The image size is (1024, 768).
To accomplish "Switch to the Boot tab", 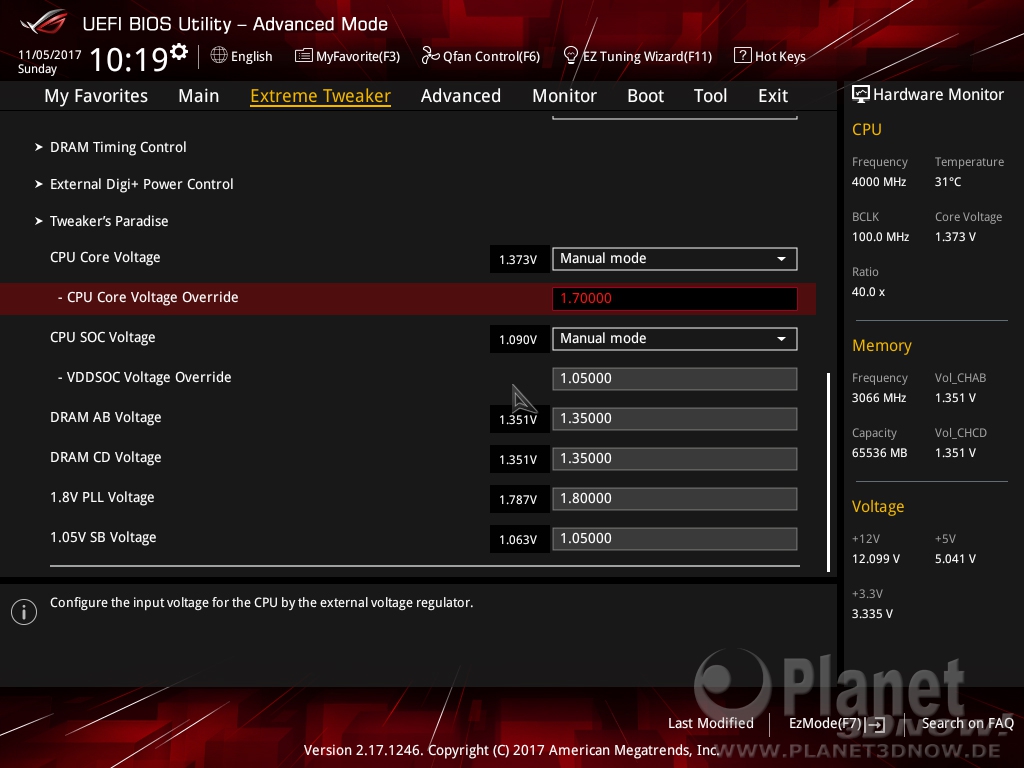I will 645,95.
